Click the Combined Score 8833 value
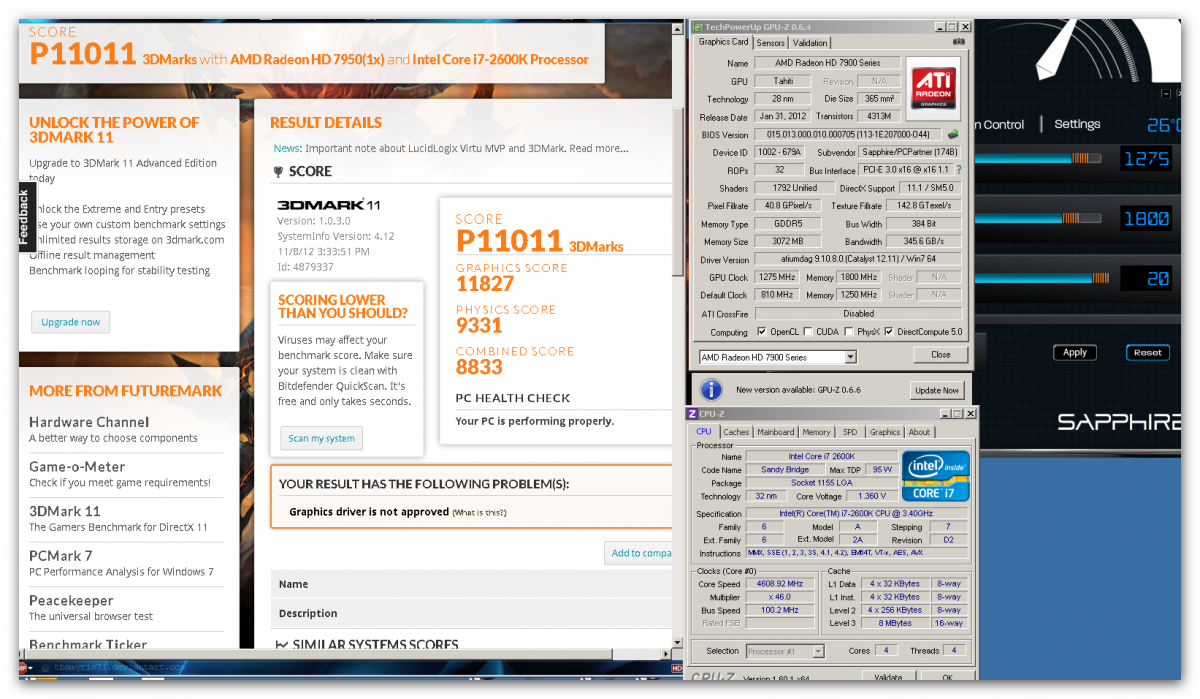The width and height of the screenshot is (1200, 699). pos(479,367)
